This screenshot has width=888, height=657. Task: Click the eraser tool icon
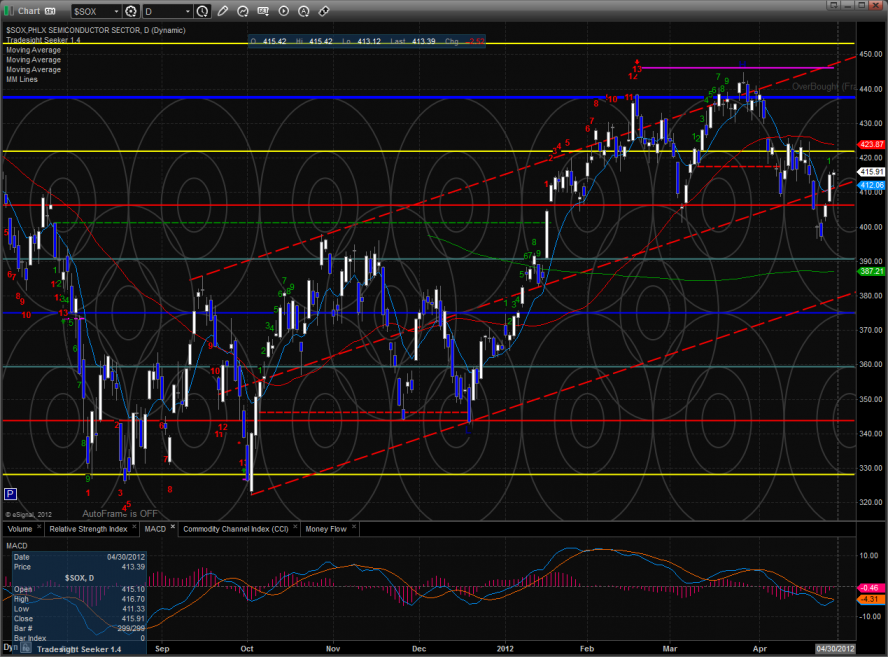tap(323, 11)
